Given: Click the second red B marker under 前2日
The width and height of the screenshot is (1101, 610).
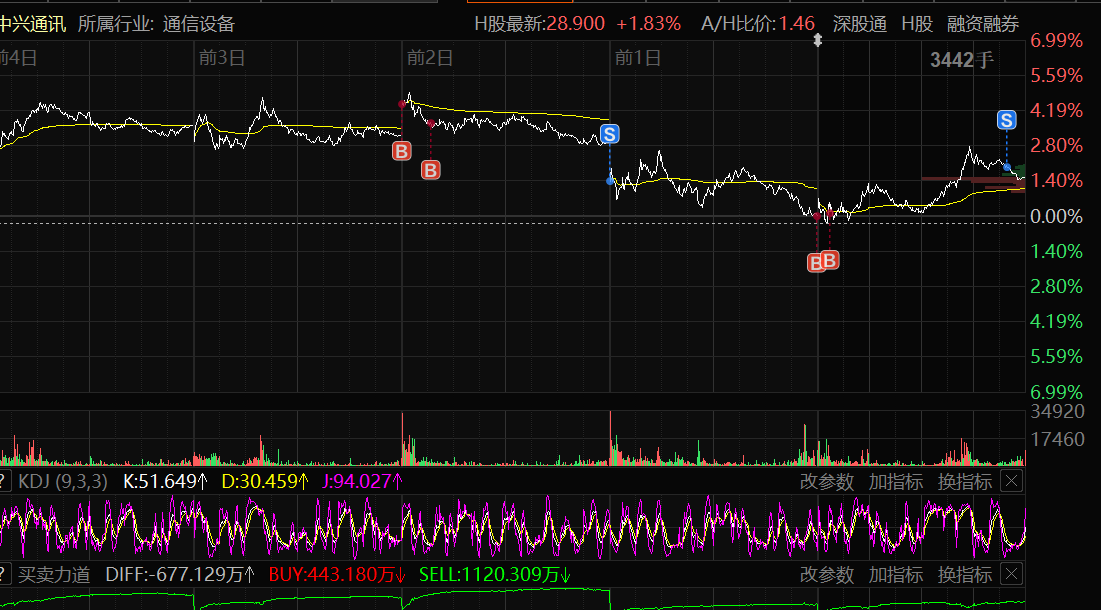Looking at the screenshot, I should point(430,170).
